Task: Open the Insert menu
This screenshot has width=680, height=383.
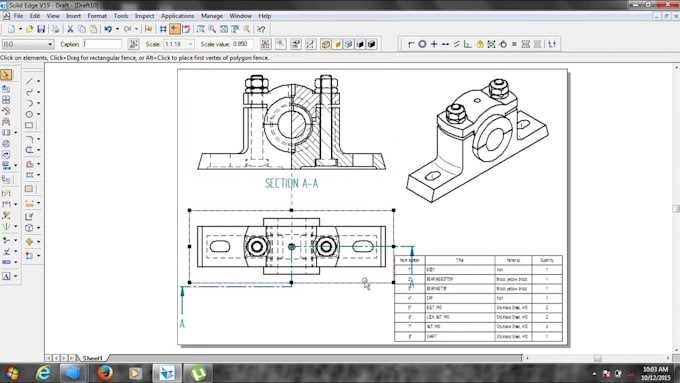Action: pos(73,16)
